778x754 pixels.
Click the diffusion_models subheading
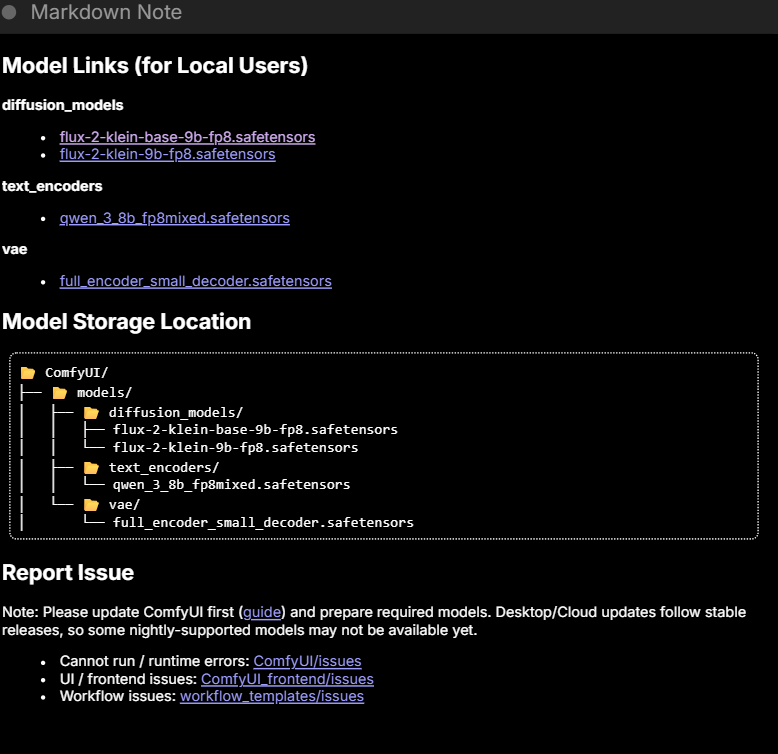[x=63, y=105]
